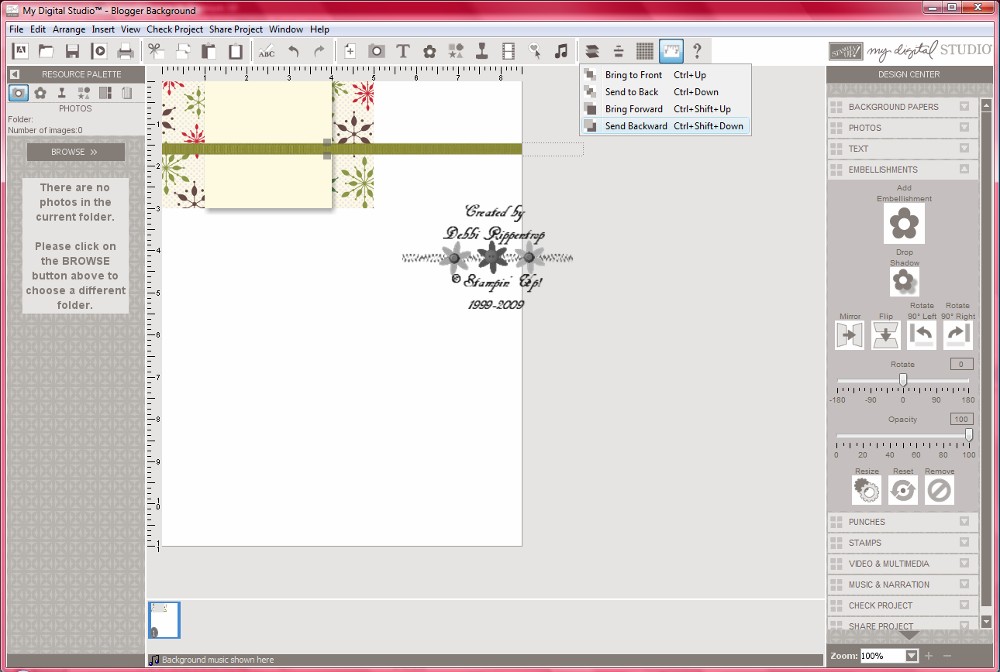Switch Resource Palette to Photos camera view
This screenshot has height=672, width=1000.
(18, 93)
